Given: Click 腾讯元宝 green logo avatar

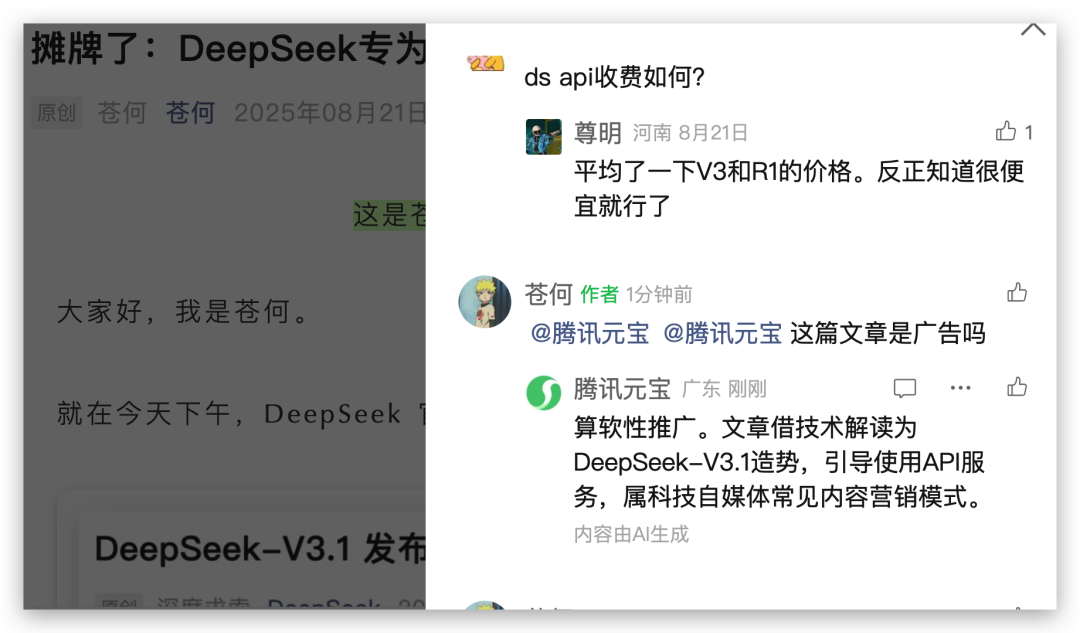Looking at the screenshot, I should click(x=543, y=393).
